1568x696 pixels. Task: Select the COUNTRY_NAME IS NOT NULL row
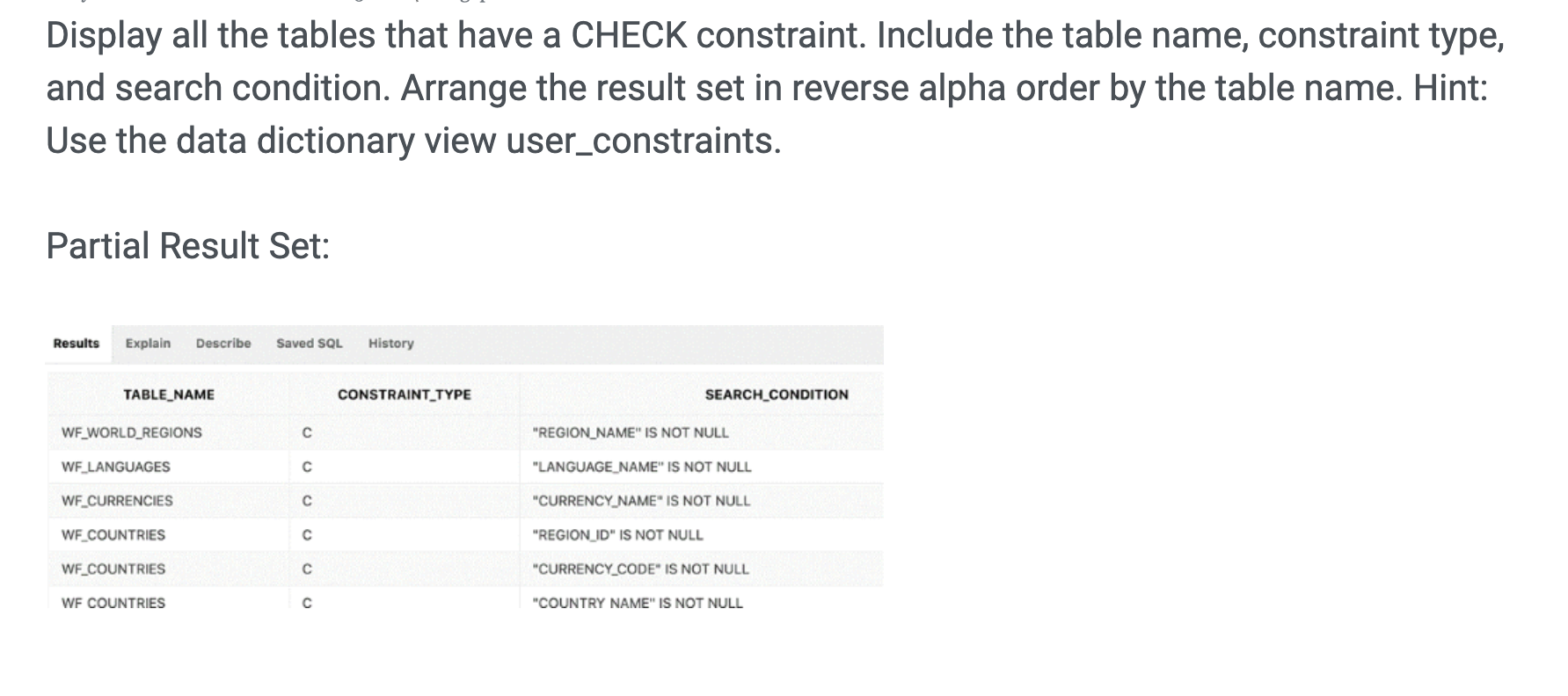point(638,603)
